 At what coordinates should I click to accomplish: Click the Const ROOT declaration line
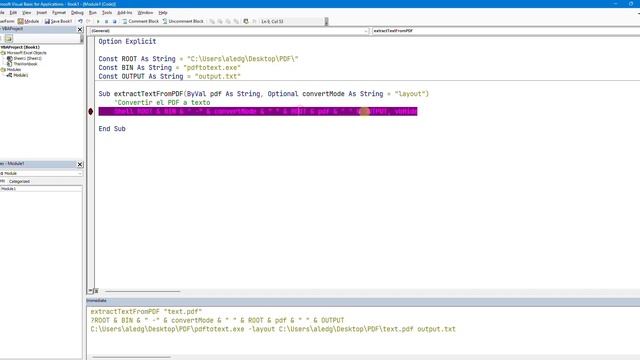[x=198, y=59]
